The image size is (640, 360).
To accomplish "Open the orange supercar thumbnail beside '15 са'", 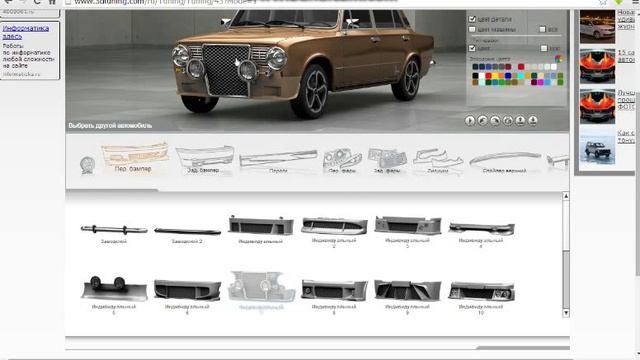I will [597, 66].
